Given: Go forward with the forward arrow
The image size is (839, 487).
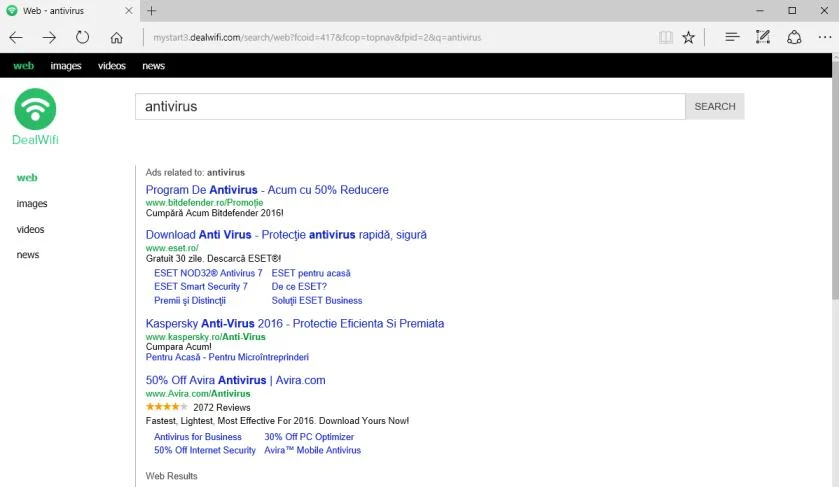Looking at the screenshot, I should coord(49,37).
